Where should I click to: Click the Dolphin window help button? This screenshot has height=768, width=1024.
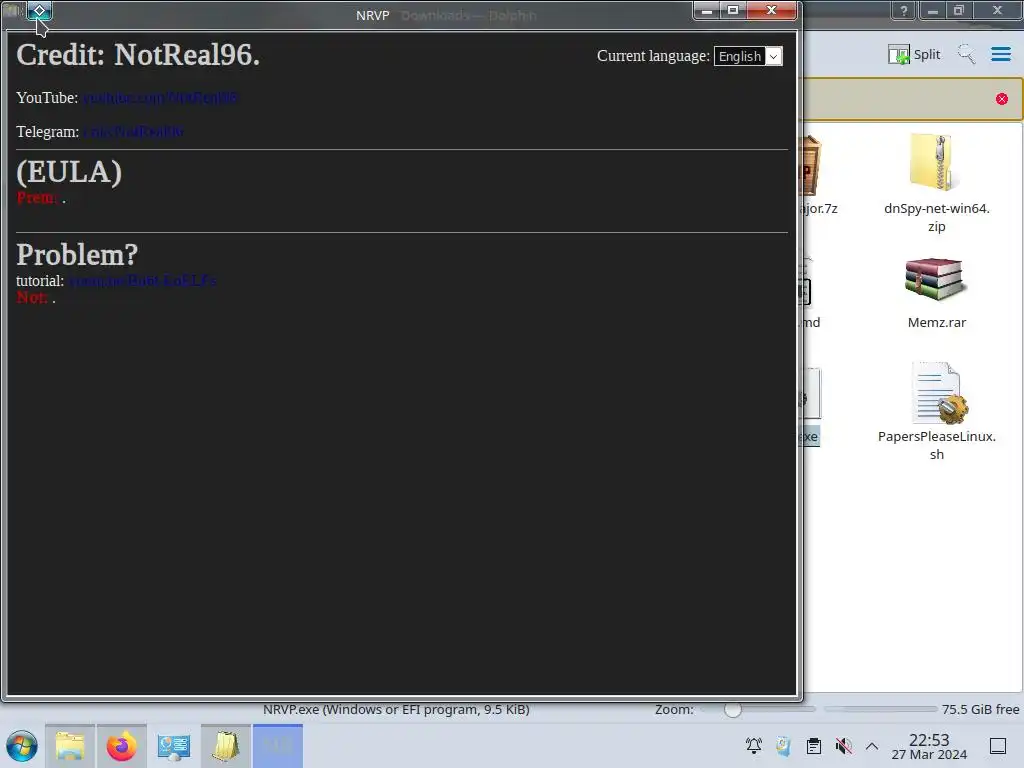point(904,10)
